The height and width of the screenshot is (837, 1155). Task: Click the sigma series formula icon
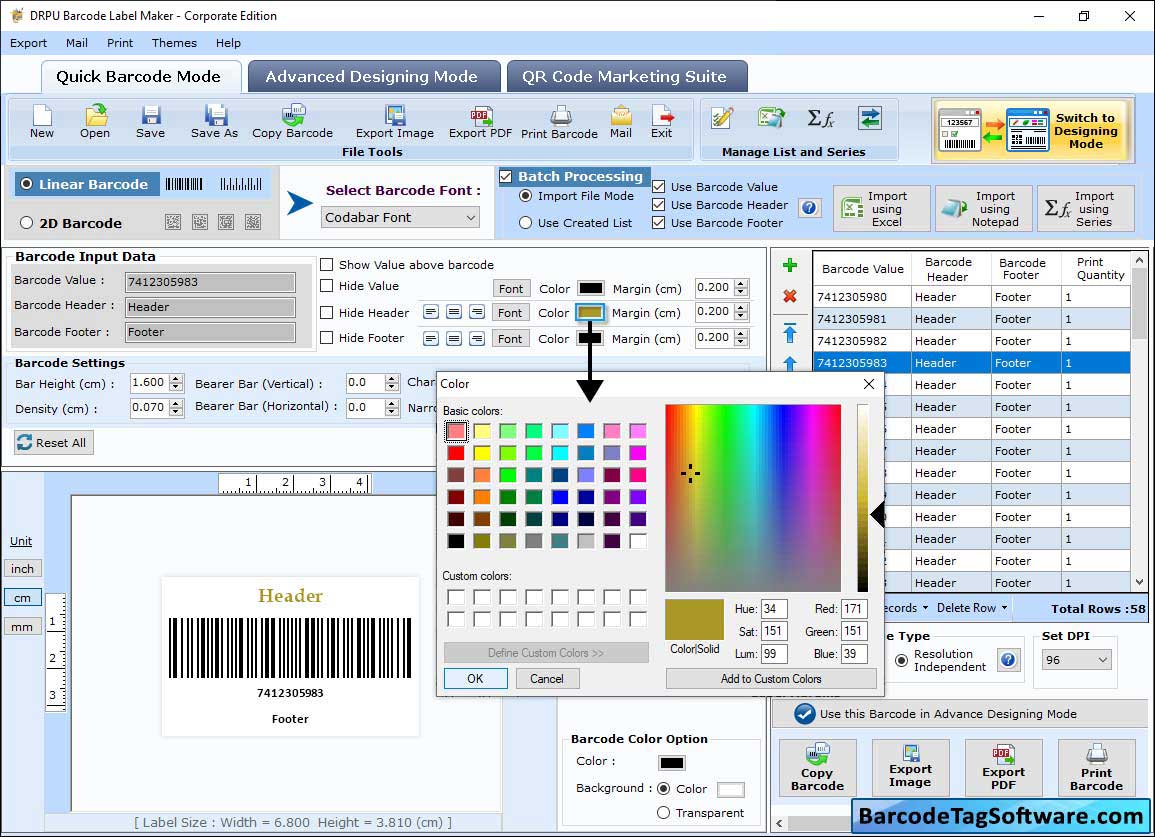coord(821,118)
